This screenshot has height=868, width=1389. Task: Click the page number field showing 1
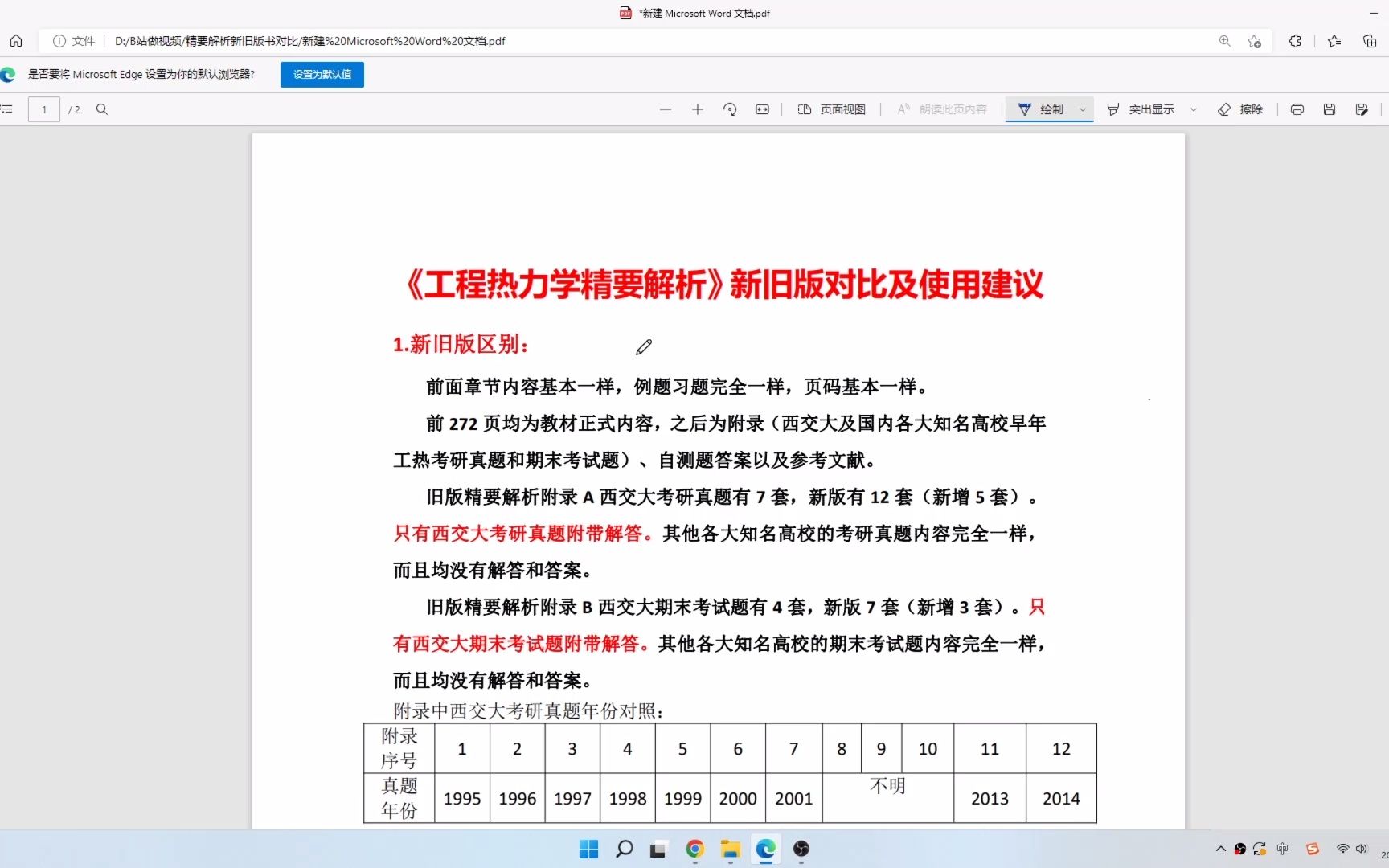point(44,109)
